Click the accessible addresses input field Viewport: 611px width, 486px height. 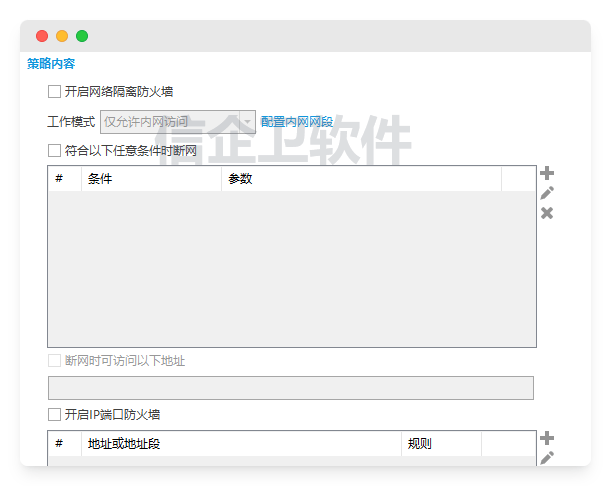coord(291,388)
